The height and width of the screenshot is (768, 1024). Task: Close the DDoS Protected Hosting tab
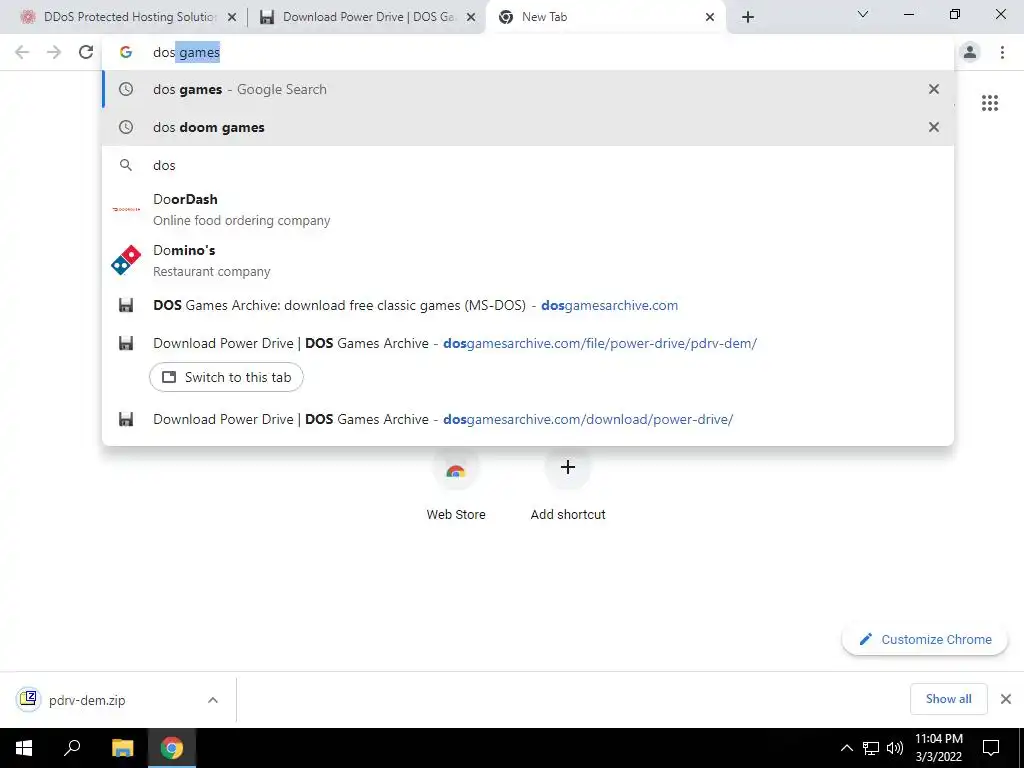pyautogui.click(x=232, y=18)
